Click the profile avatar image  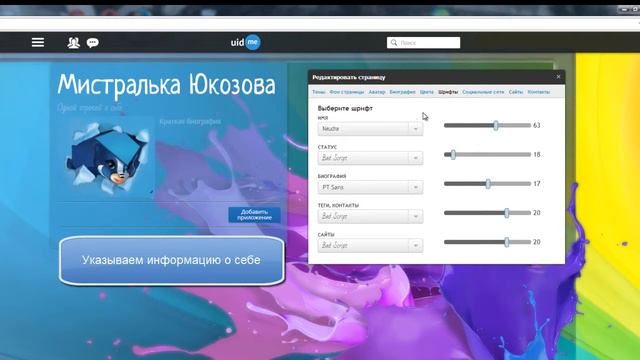pos(108,159)
